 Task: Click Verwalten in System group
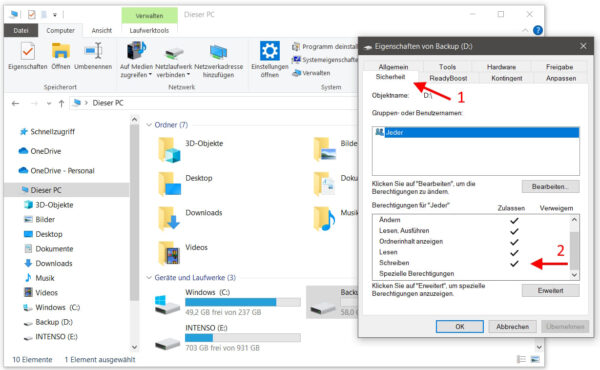(311, 73)
